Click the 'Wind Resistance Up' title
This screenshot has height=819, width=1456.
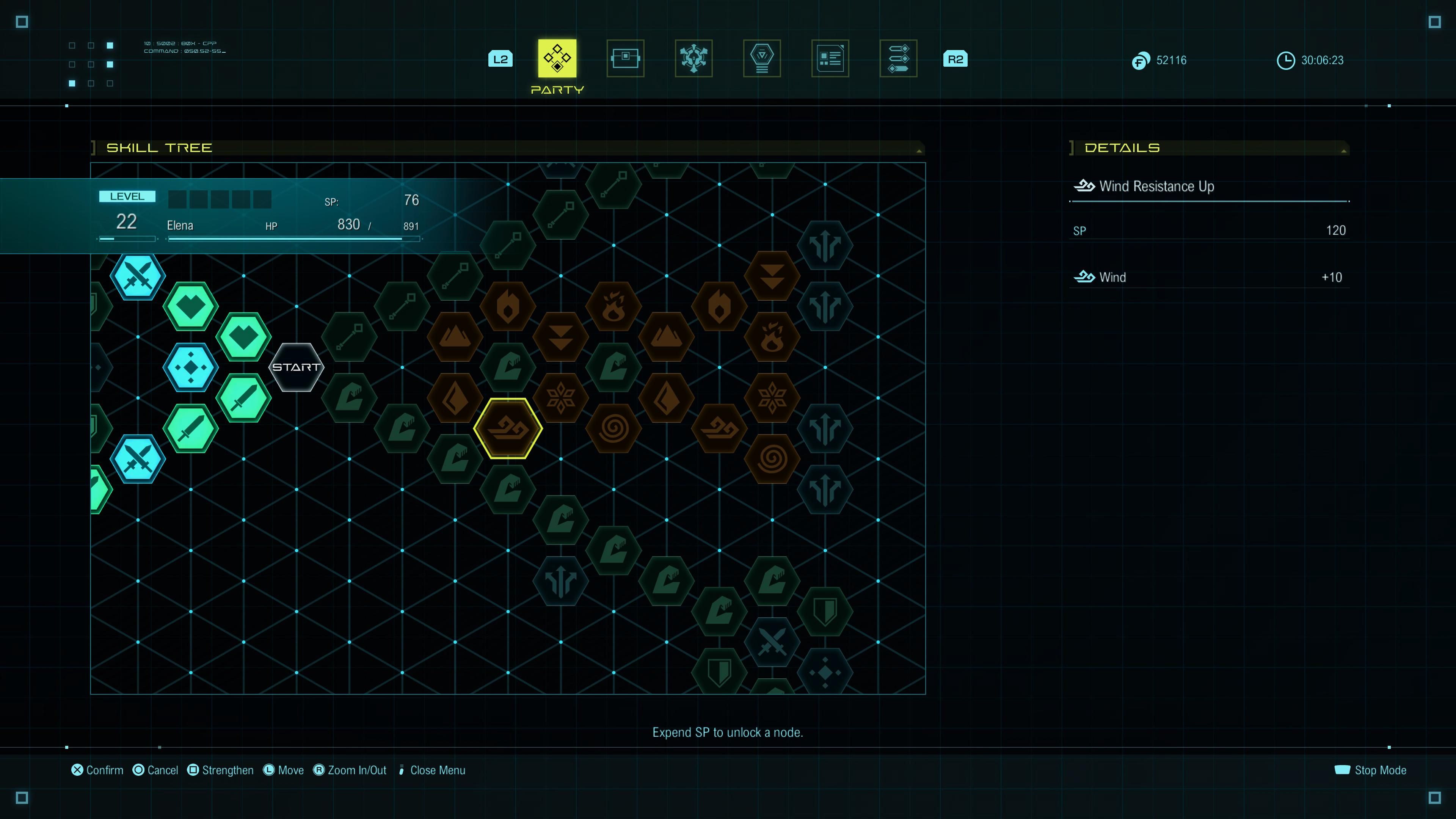pos(1156,186)
